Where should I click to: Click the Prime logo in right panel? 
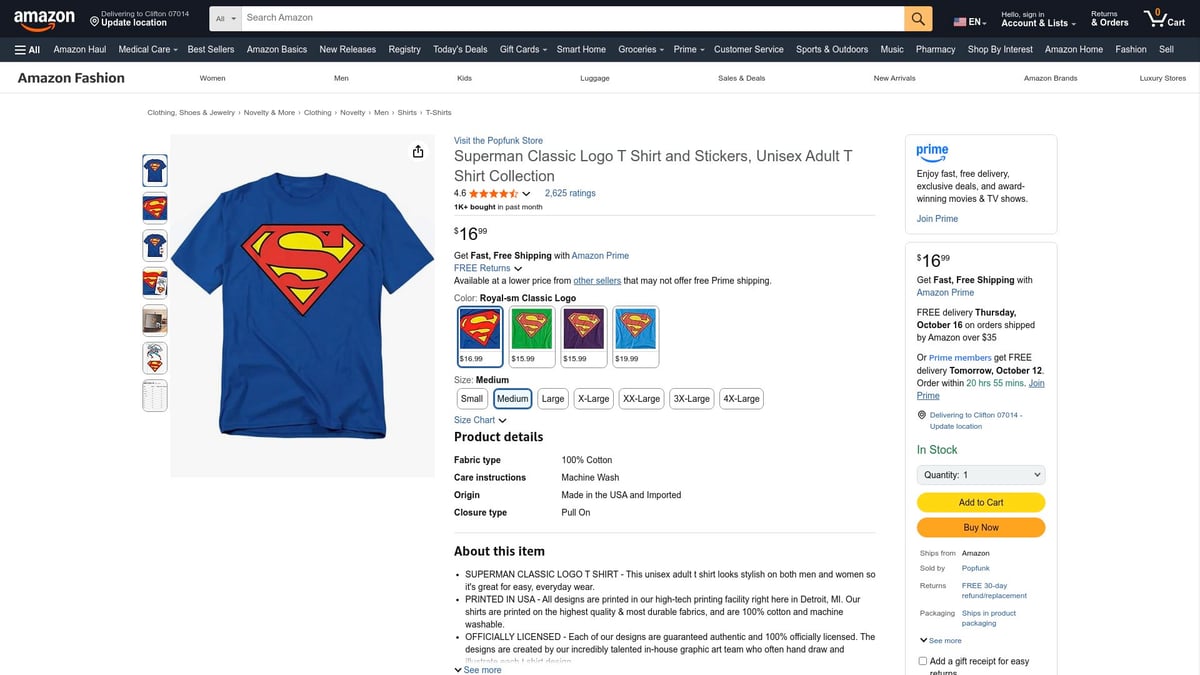932,152
